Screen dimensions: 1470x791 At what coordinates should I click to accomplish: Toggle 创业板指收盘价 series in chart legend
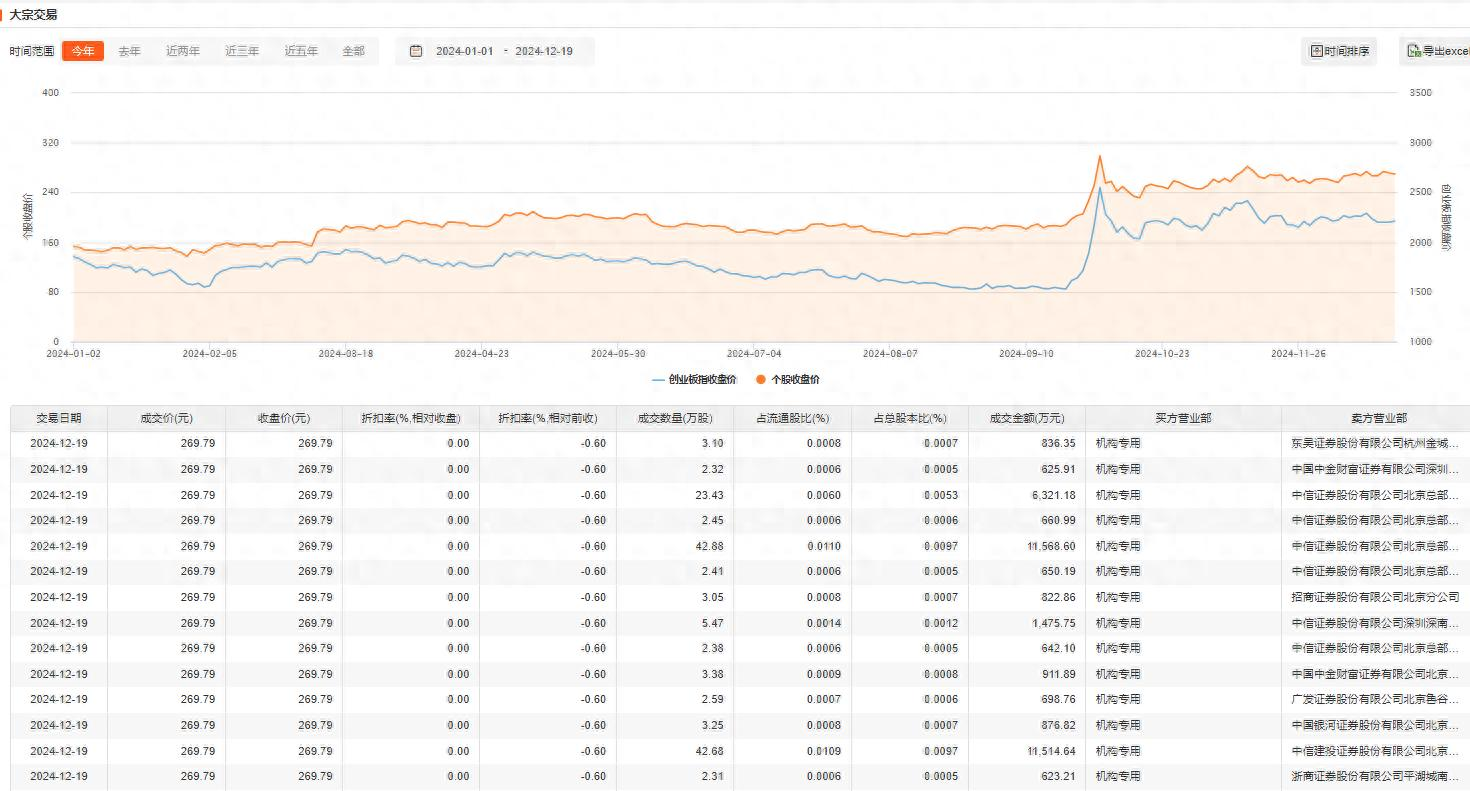click(702, 380)
